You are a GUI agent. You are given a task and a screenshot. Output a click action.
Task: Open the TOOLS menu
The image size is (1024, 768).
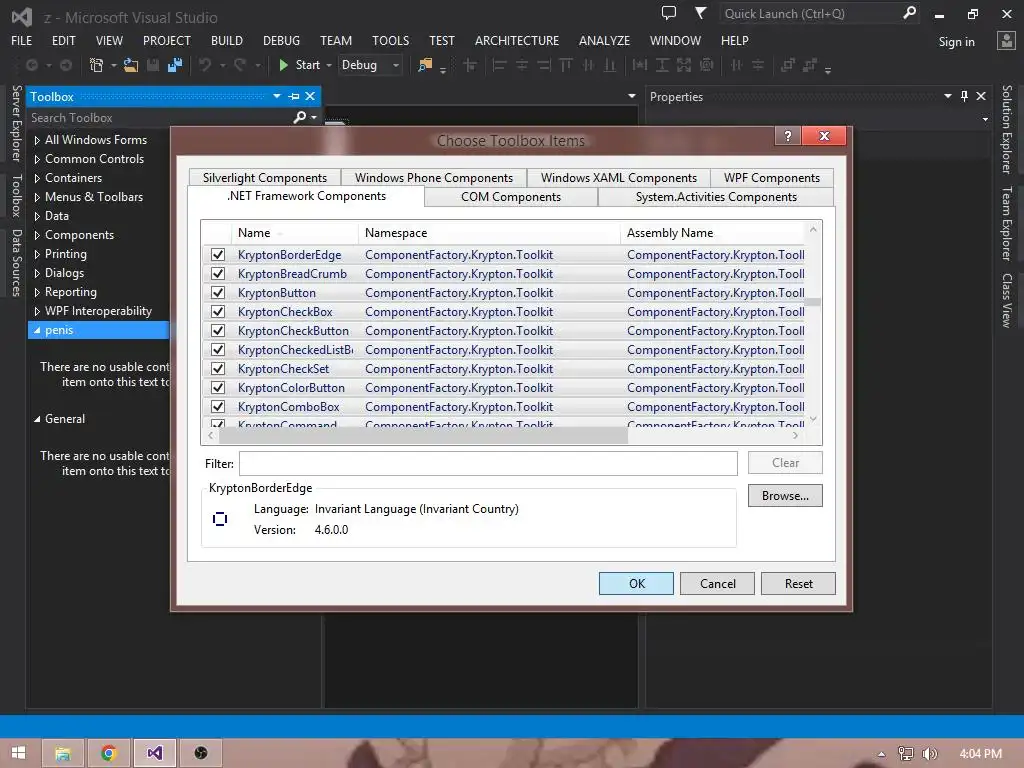pos(391,40)
